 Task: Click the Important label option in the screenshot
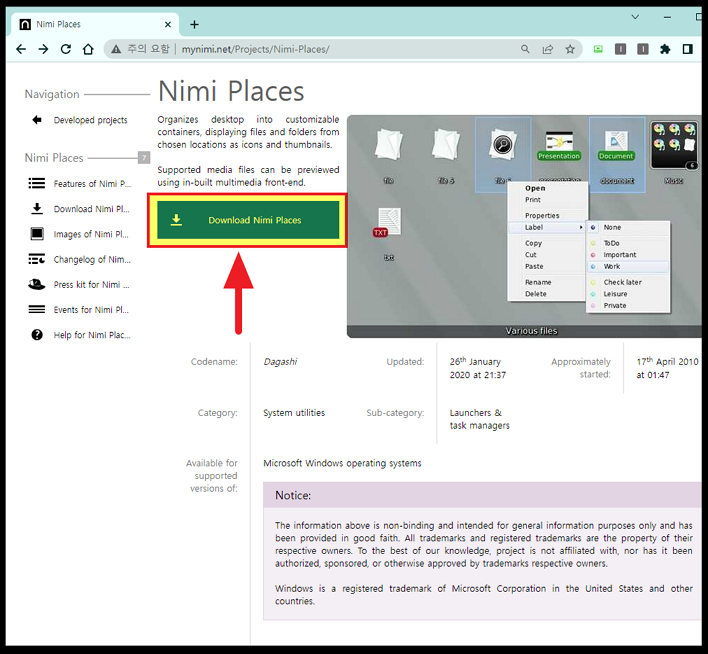pos(620,255)
